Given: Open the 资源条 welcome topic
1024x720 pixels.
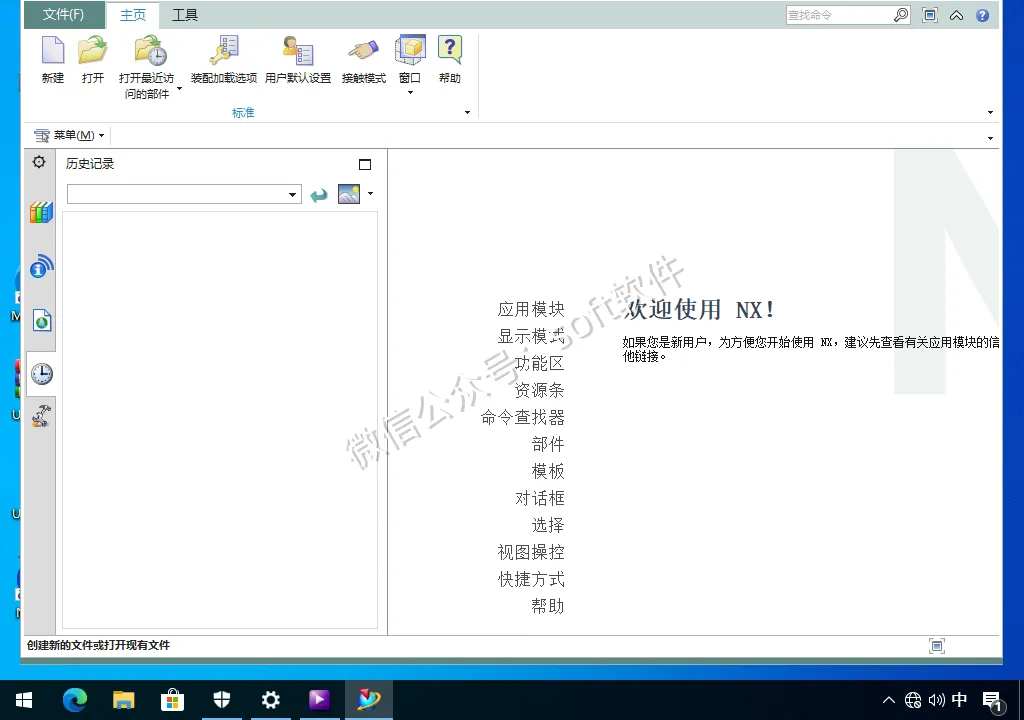Looking at the screenshot, I should click(x=539, y=390).
